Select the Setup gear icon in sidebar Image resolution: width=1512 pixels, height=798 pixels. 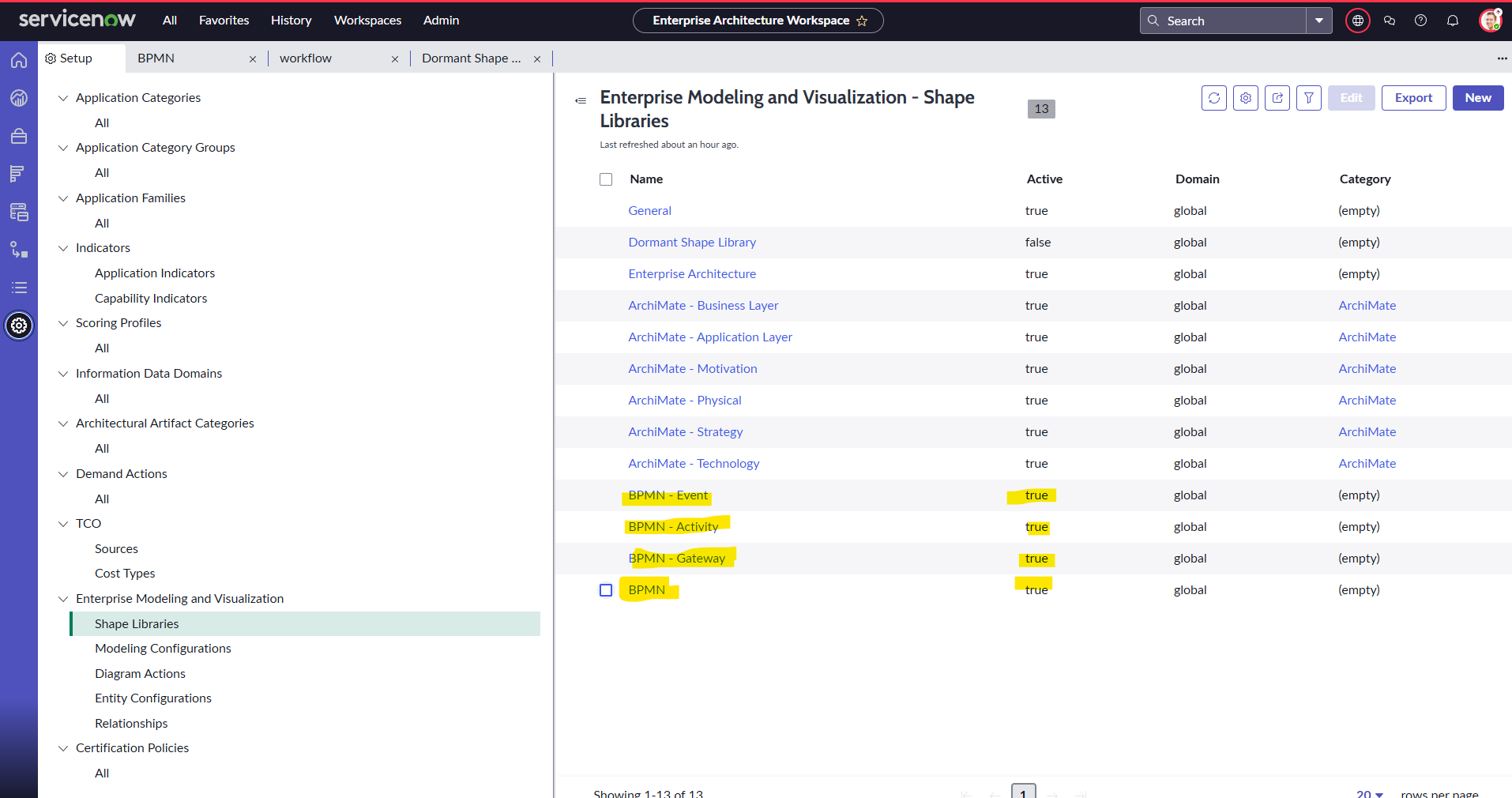19,326
